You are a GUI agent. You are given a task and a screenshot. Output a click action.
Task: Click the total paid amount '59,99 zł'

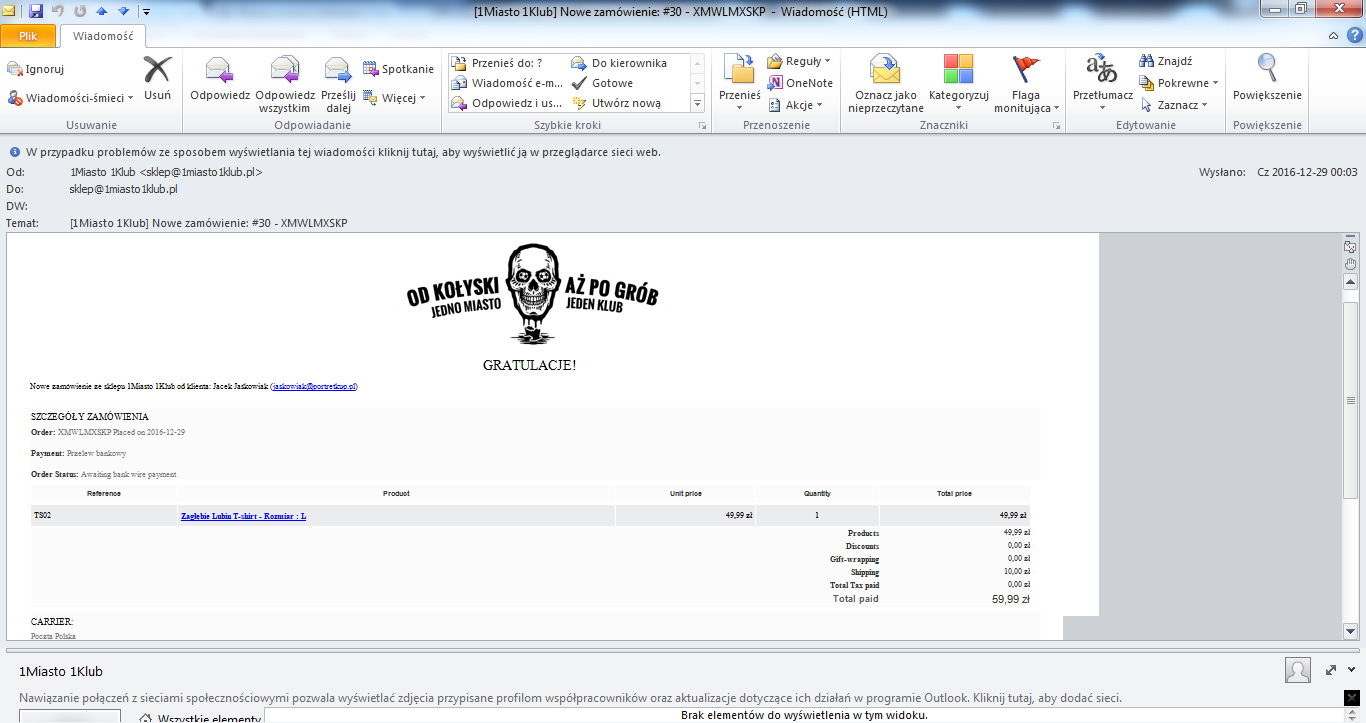pos(1010,599)
